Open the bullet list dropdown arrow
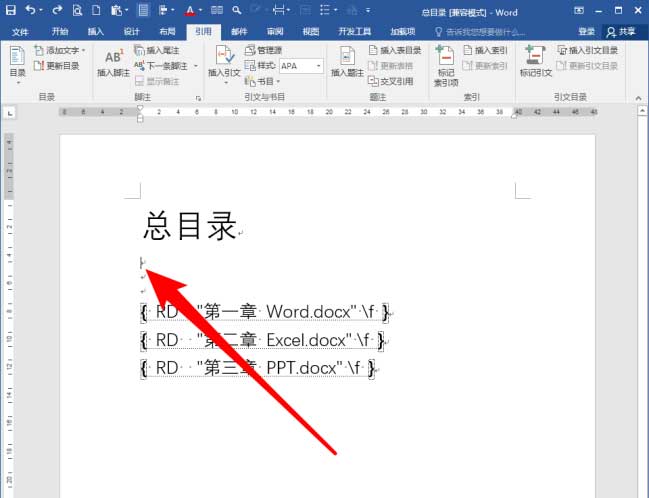 pos(336,10)
